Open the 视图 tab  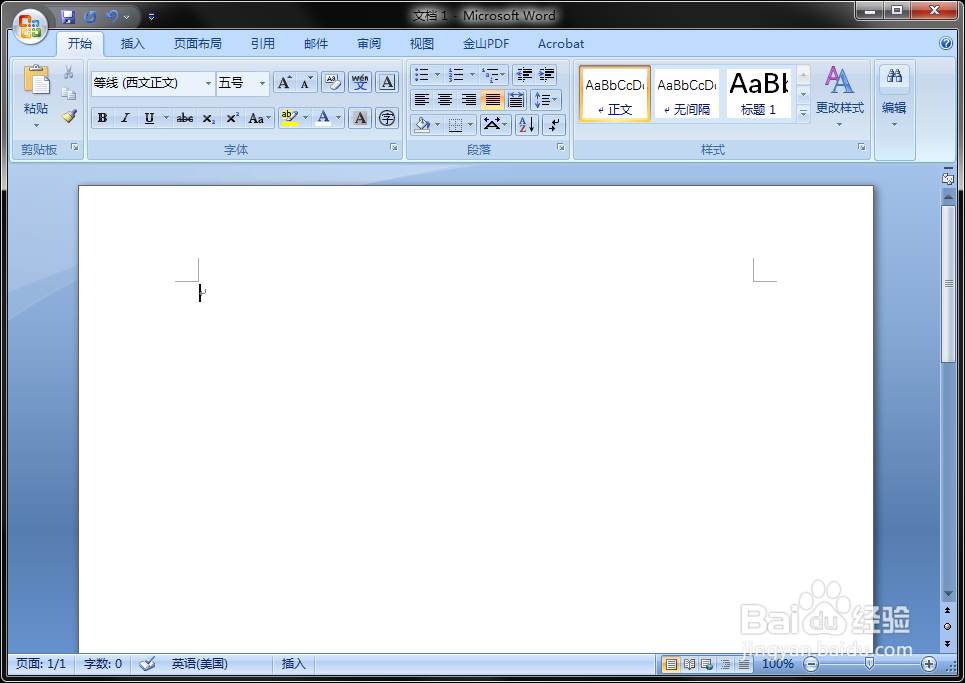(x=422, y=44)
